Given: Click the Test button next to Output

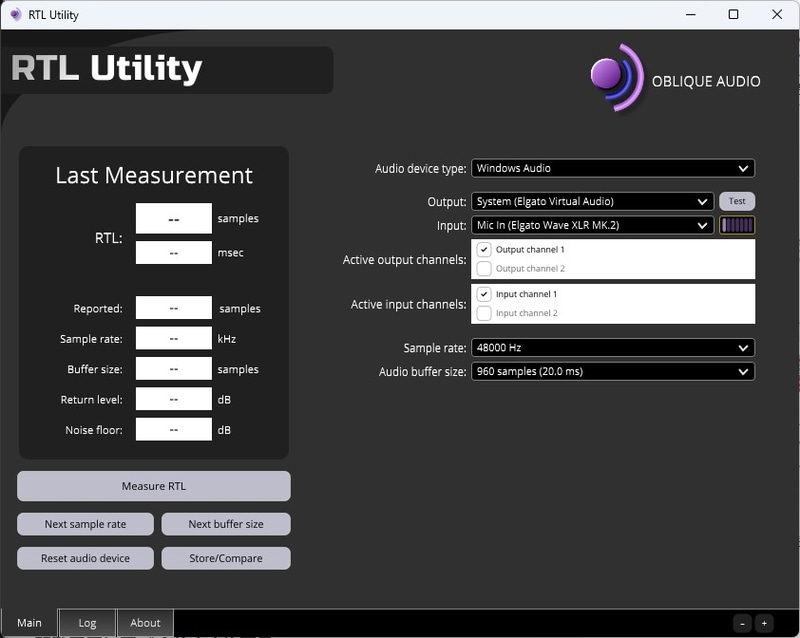Looking at the screenshot, I should [737, 199].
